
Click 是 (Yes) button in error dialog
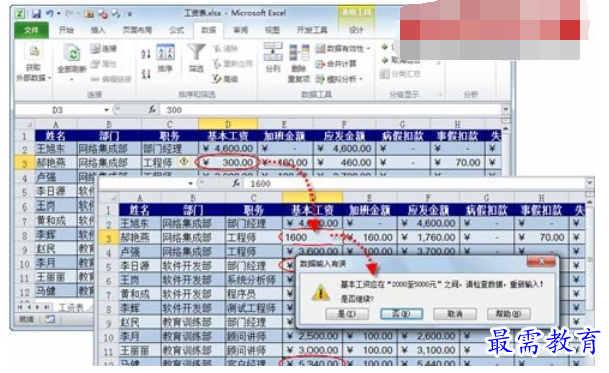[347, 314]
